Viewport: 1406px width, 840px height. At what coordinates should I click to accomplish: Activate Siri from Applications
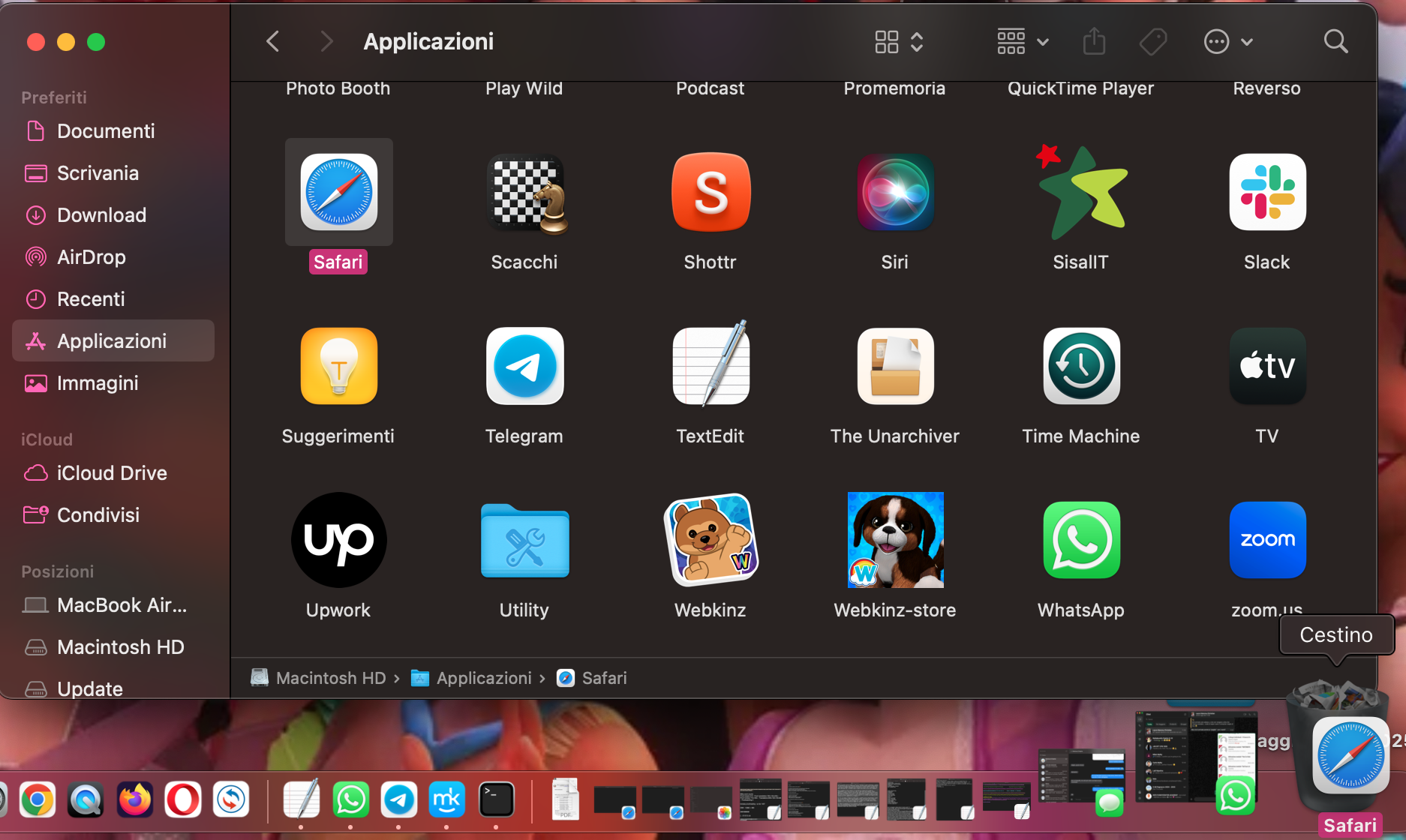894,192
